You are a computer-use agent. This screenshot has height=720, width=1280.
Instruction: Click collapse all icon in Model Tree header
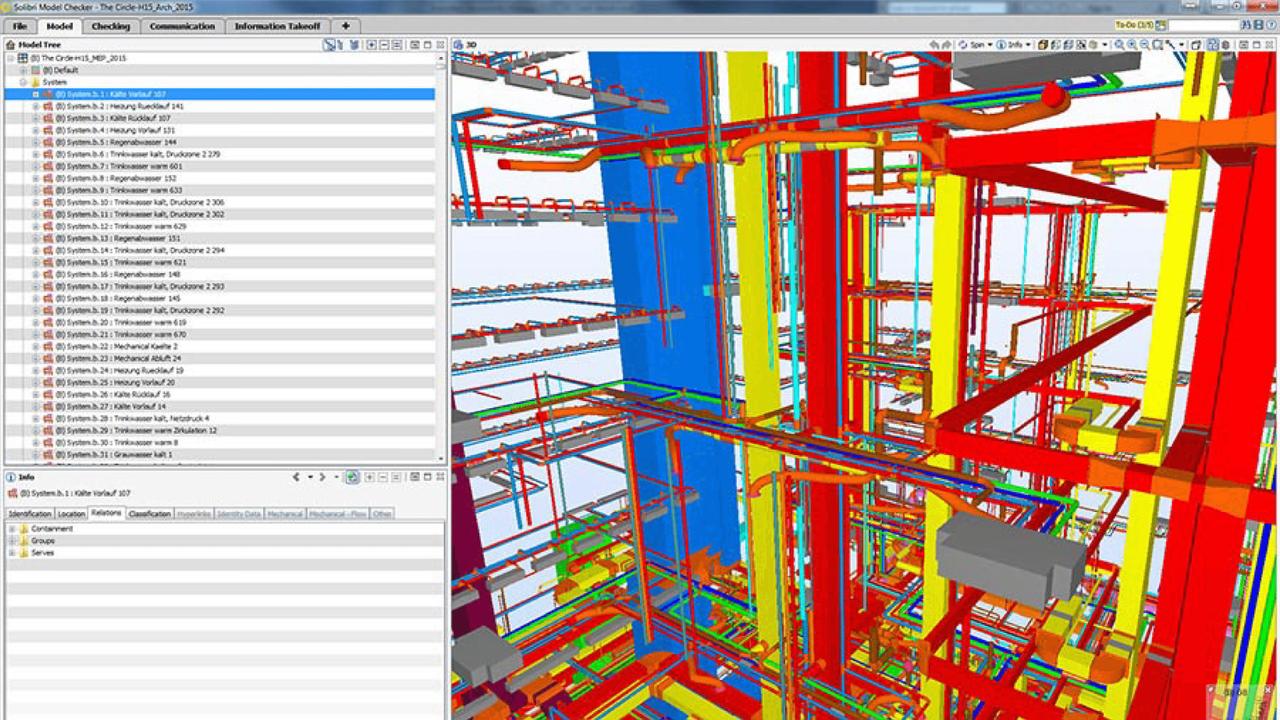pos(384,45)
